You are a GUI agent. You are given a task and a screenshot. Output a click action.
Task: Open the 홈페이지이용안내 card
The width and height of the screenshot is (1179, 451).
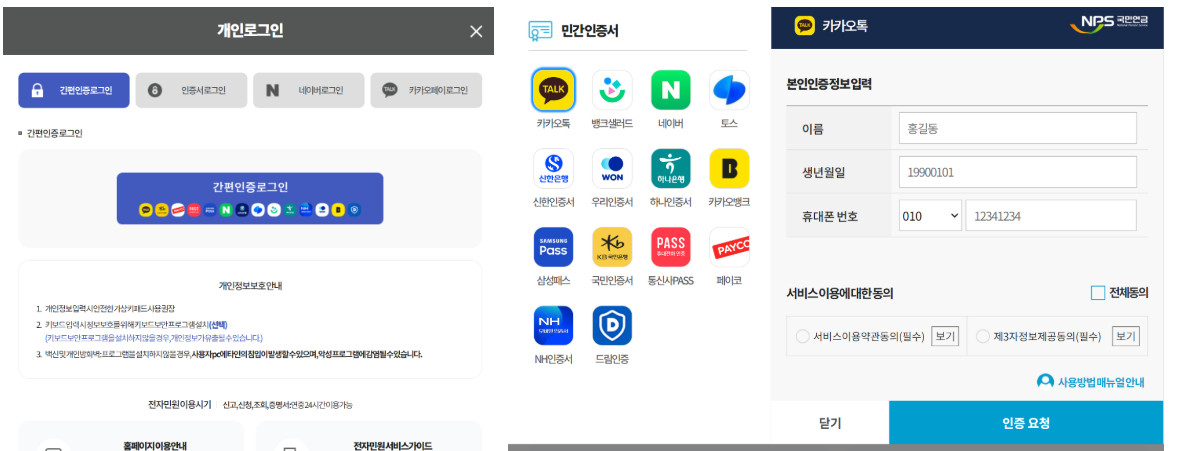(x=131, y=436)
